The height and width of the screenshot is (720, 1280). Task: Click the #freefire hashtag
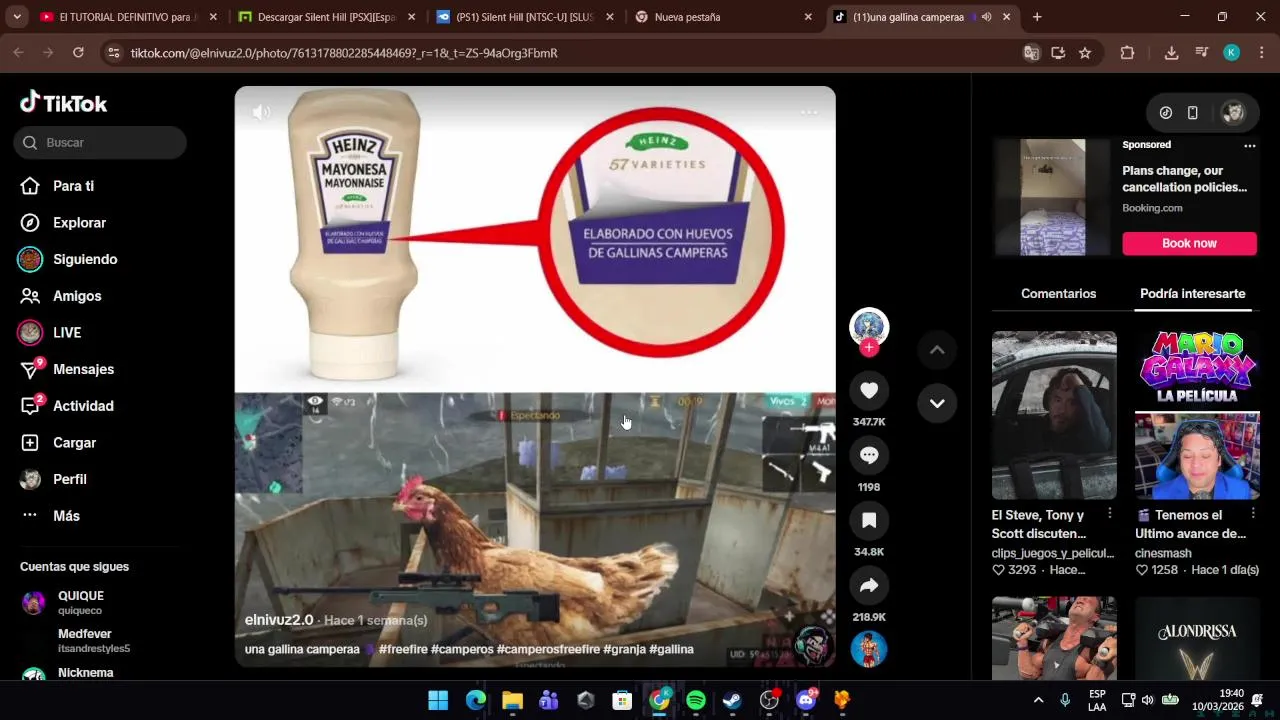click(403, 649)
